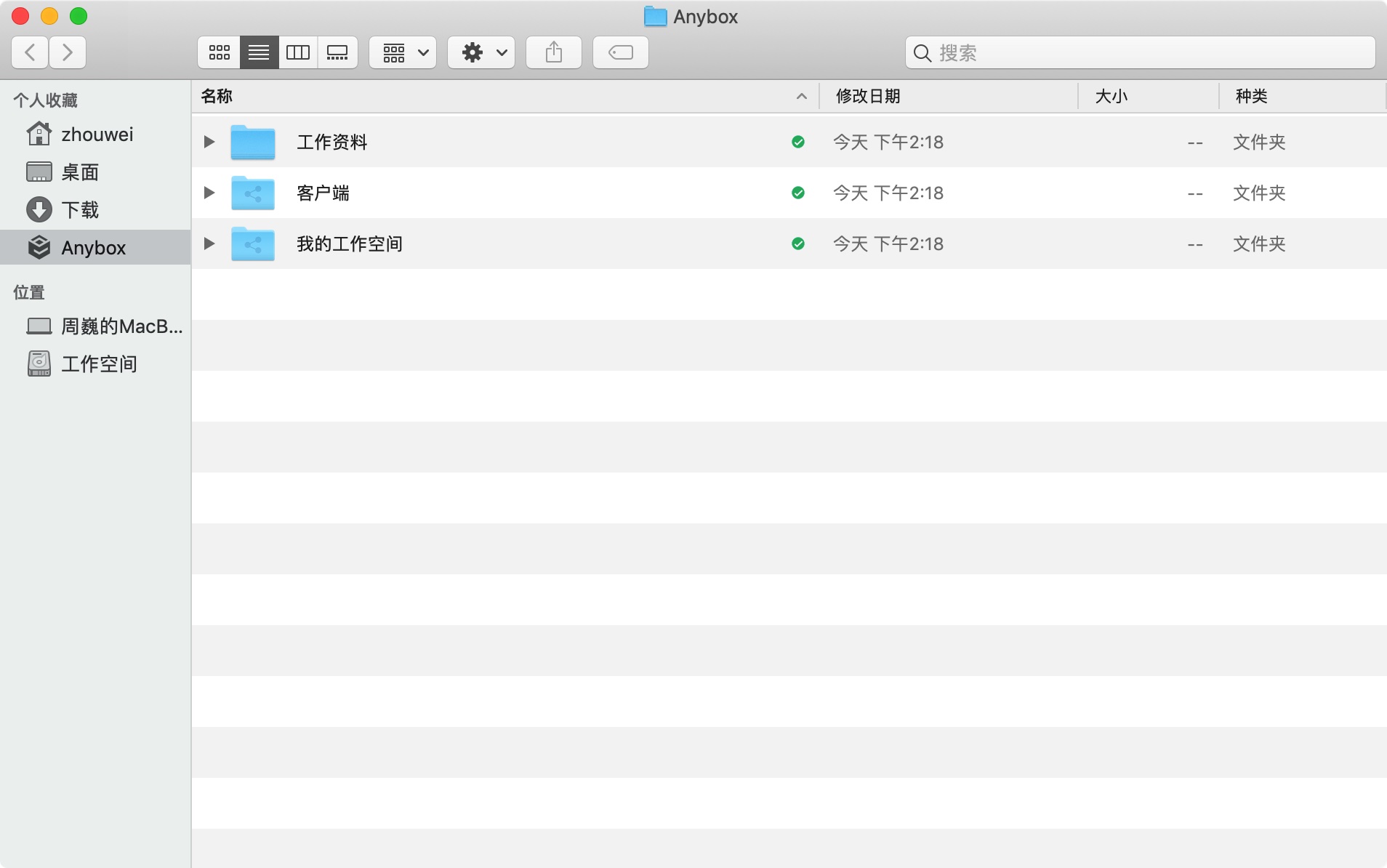The height and width of the screenshot is (868, 1387).
Task: Click the 客户端 shared folder icon
Action: pos(253,193)
